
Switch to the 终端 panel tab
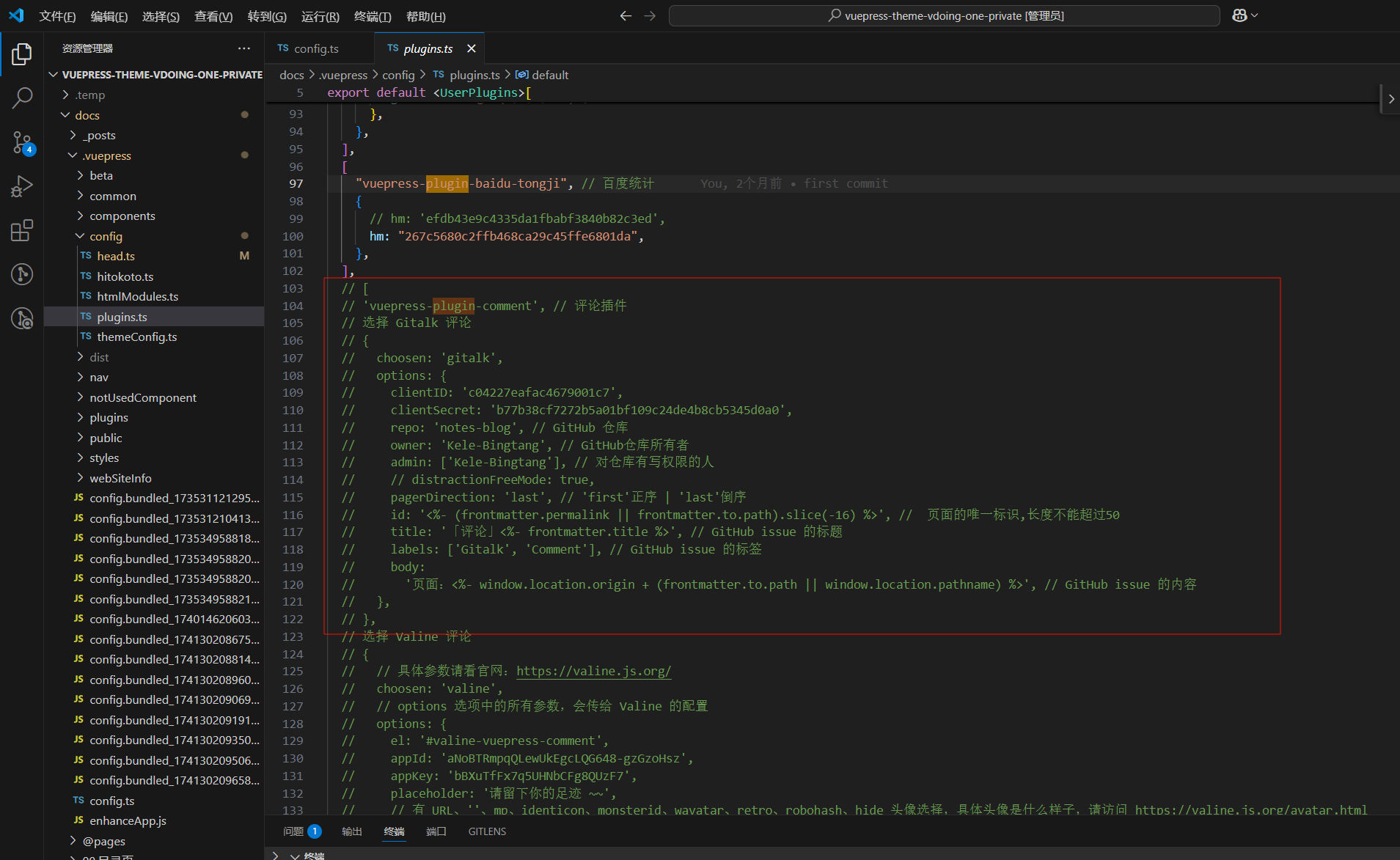coord(394,831)
